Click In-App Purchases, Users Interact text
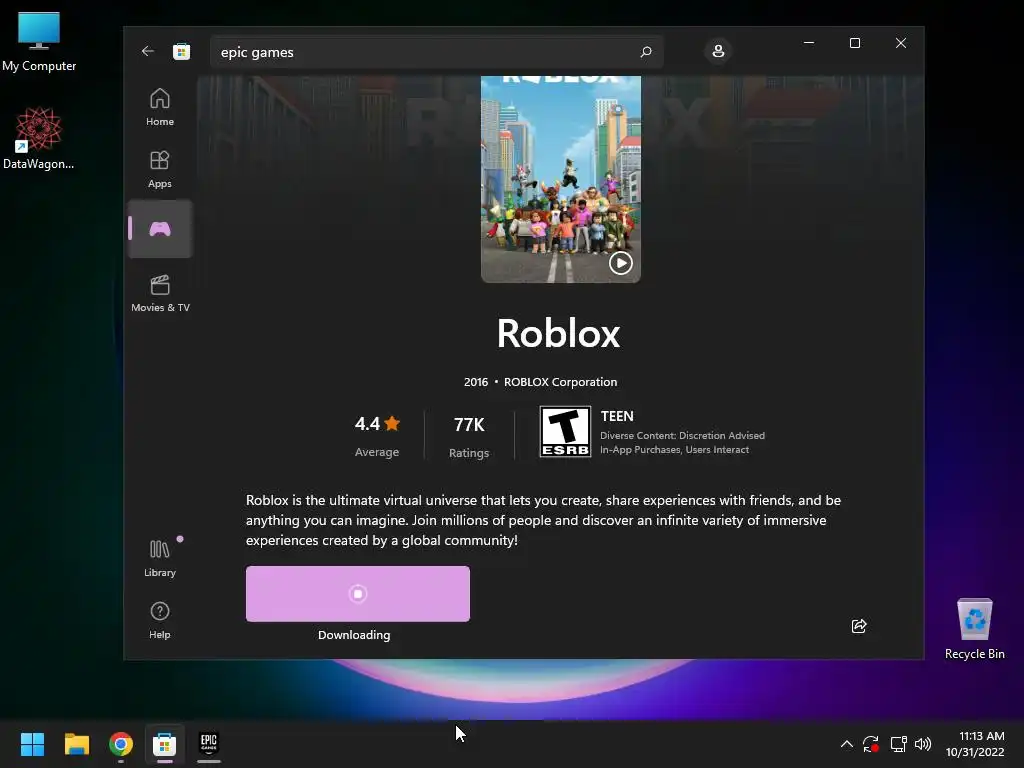Image resolution: width=1024 pixels, height=768 pixels. click(675, 450)
